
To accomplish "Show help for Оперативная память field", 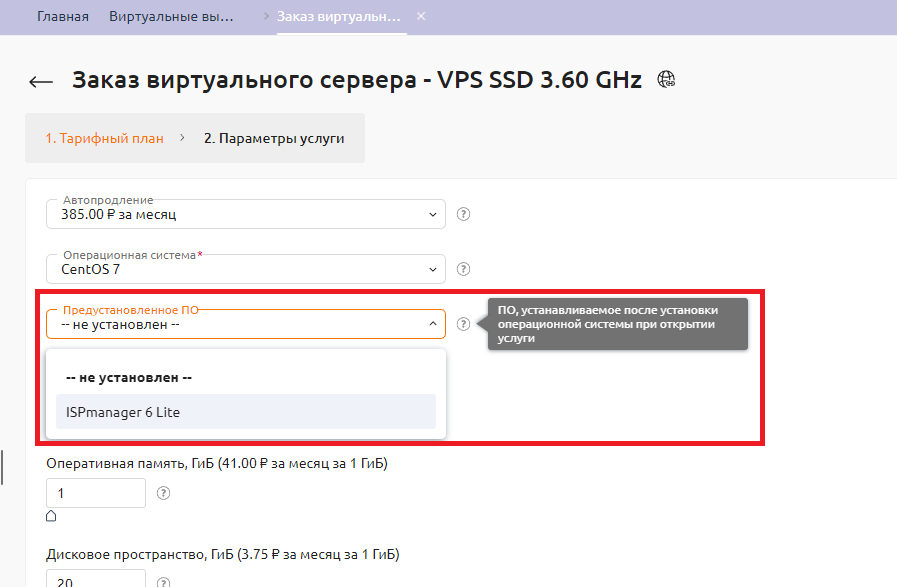I will pos(164,493).
